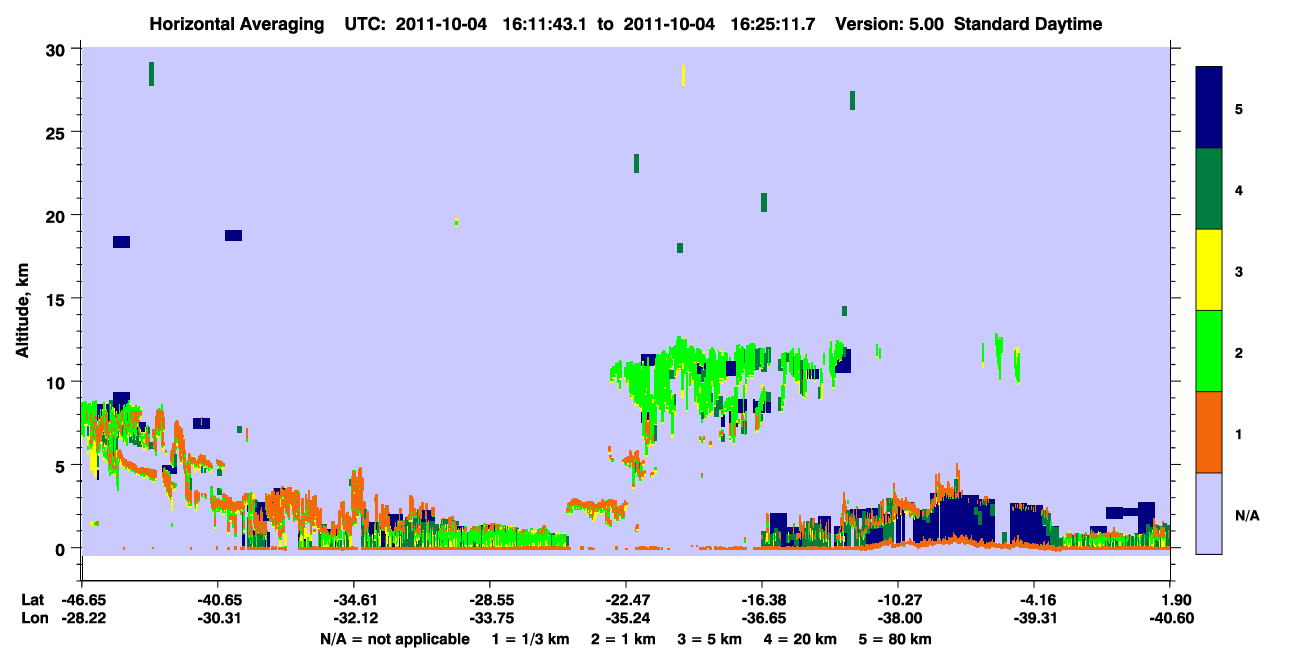Click the '1 = 1/3 km' legend text

click(x=532, y=639)
